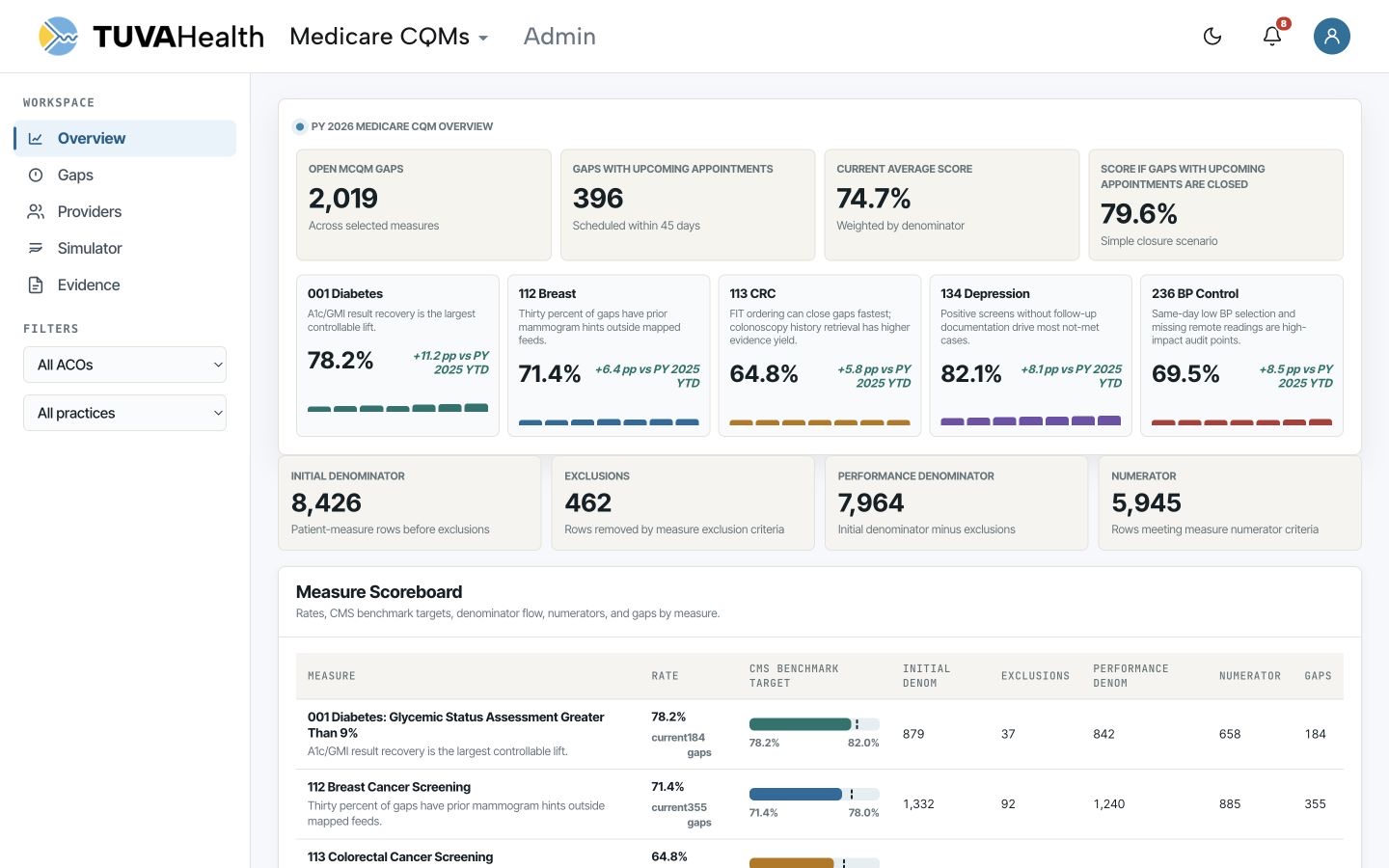The width and height of the screenshot is (1389, 868).
Task: Open notifications bell icon
Action: (x=1272, y=37)
